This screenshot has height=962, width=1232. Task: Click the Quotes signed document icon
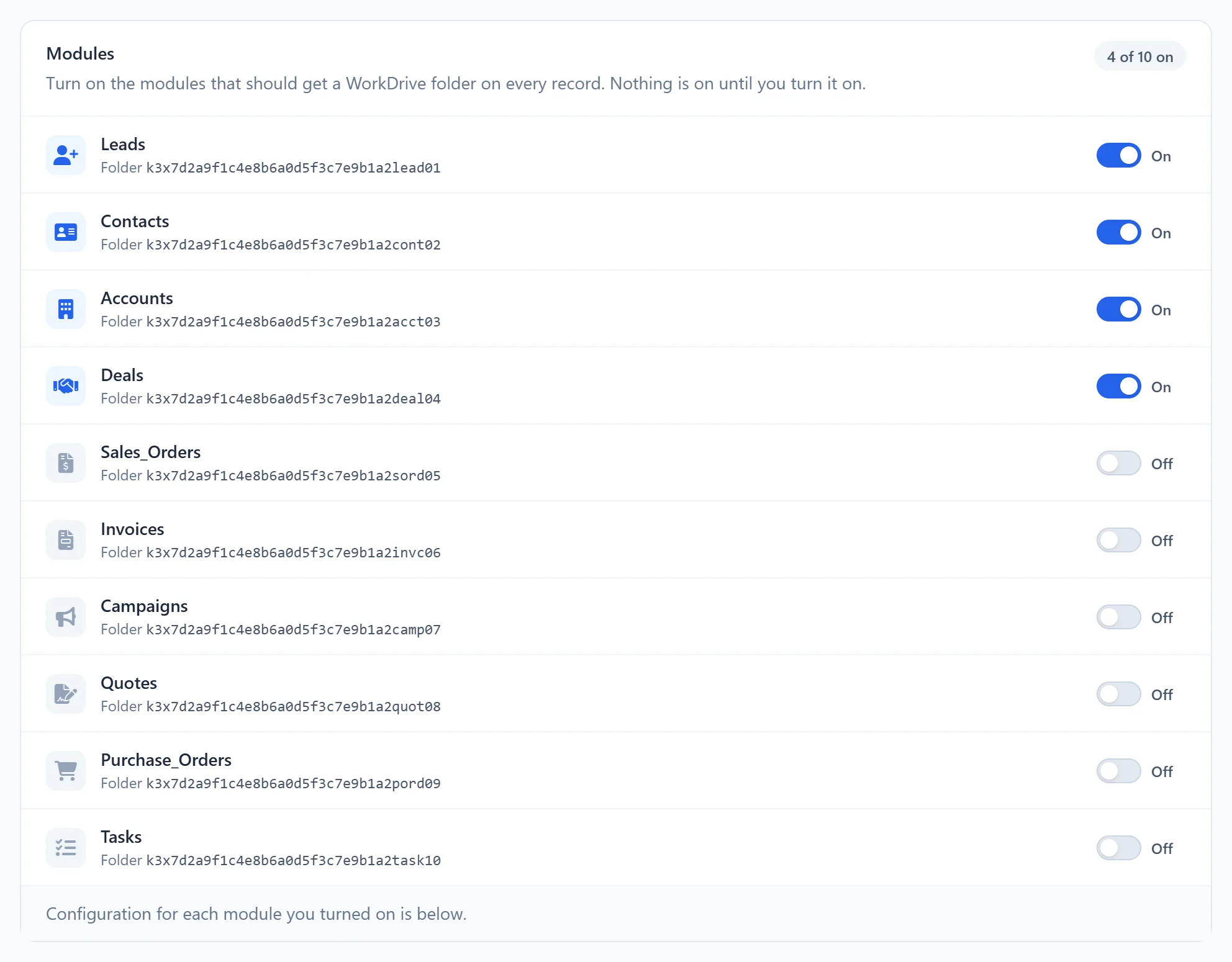[66, 694]
